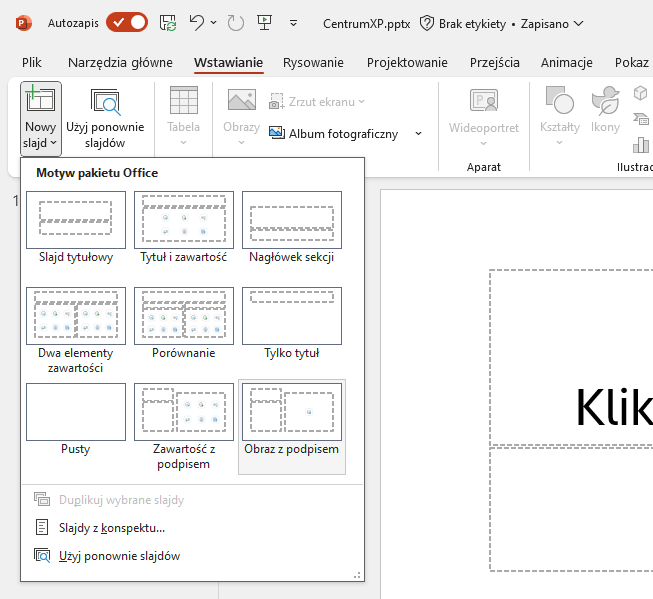The height and width of the screenshot is (599, 653).
Task: Expand the Kształty dropdown chevron
Action: coord(560,143)
